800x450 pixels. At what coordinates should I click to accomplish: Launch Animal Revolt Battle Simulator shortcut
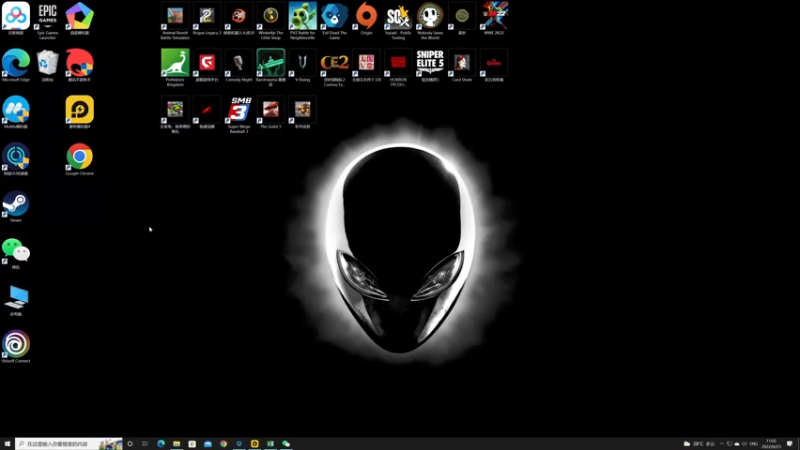pos(175,20)
